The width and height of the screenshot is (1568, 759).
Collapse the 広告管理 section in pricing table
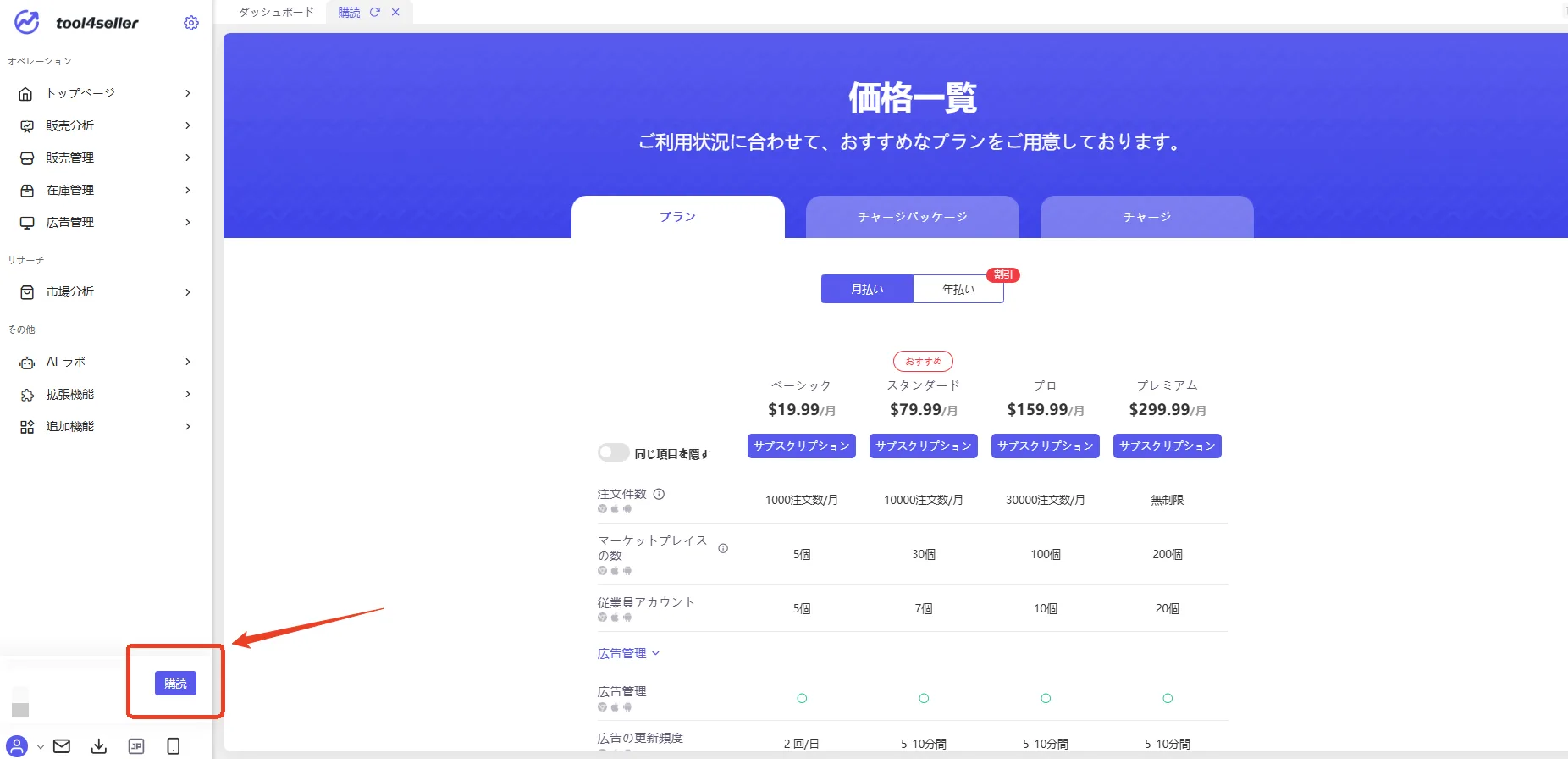628,653
